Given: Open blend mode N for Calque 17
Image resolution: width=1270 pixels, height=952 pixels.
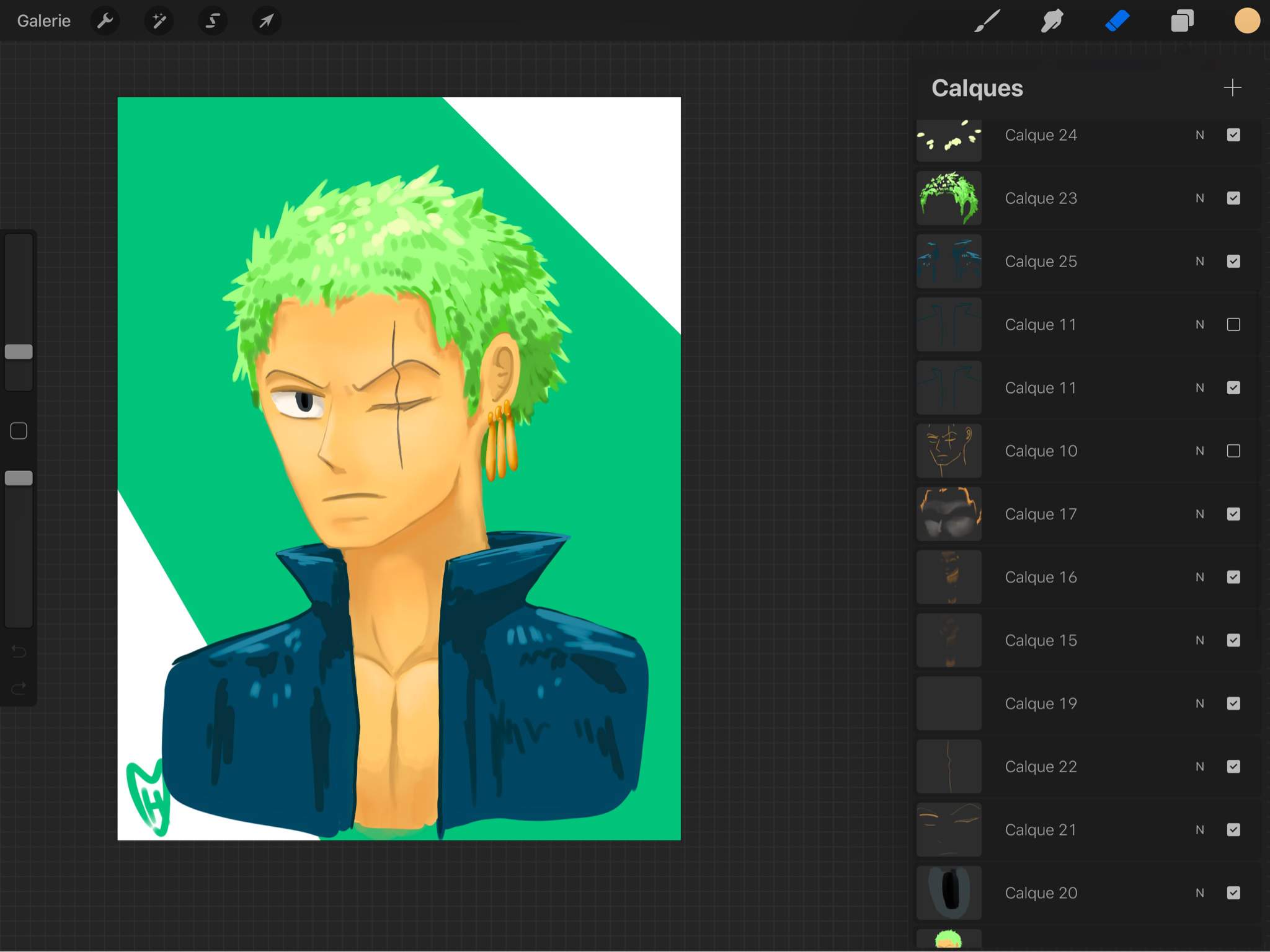Looking at the screenshot, I should click(1200, 514).
